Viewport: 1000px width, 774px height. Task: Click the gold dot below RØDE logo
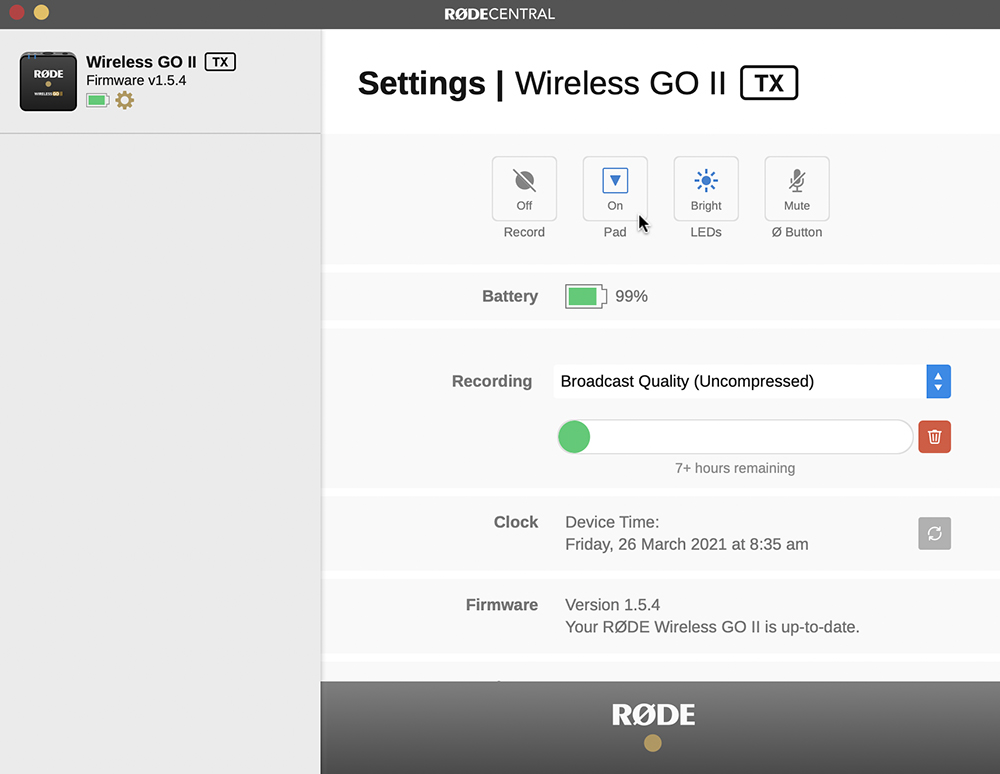tap(653, 743)
